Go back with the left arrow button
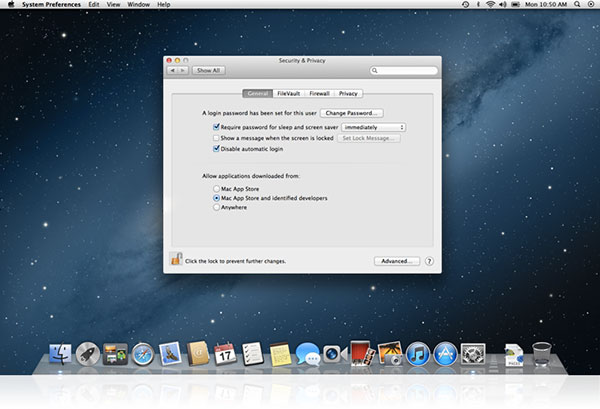Screen dimensions: 600x409 point(173,70)
